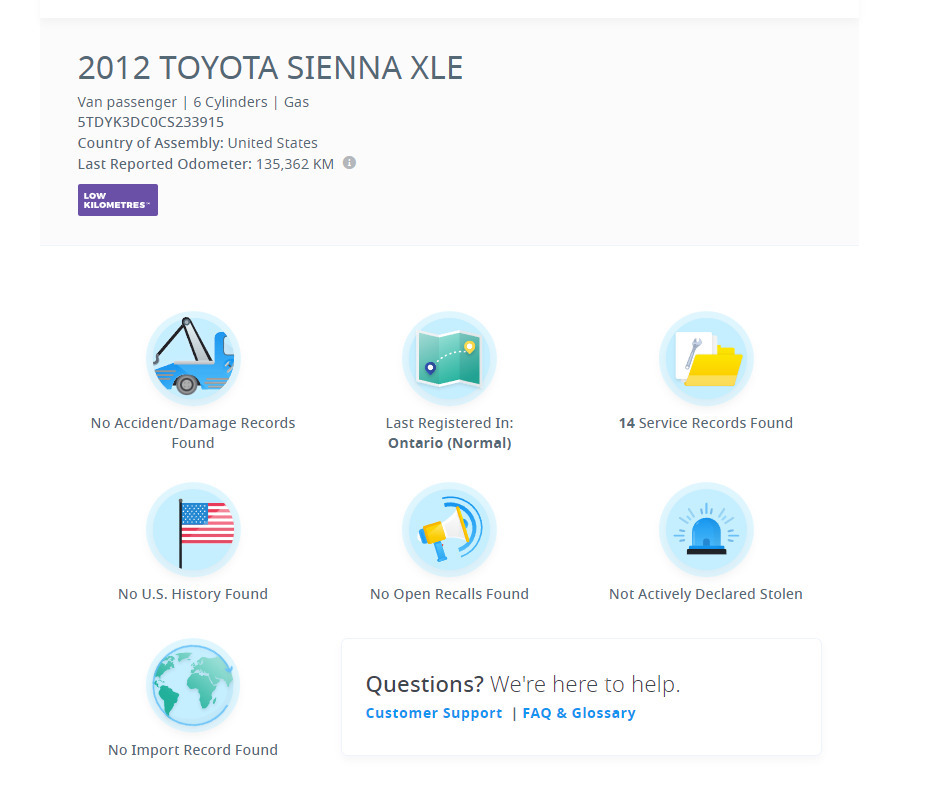The image size is (928, 805).
Task: Click the 2012 Toyota Sienna XLE title
Action: click(x=270, y=67)
